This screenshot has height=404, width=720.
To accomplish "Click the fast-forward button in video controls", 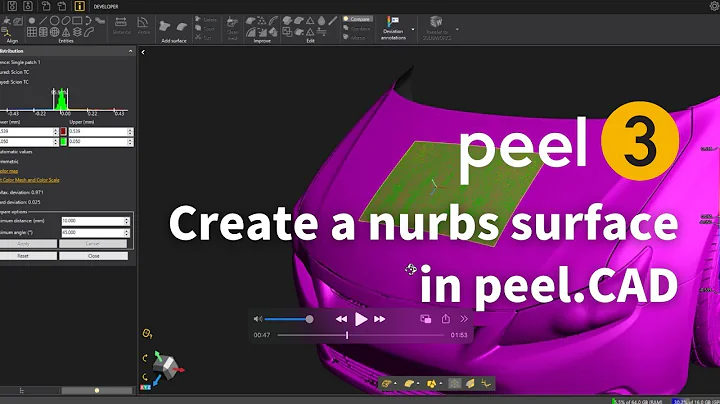I will click(x=379, y=319).
